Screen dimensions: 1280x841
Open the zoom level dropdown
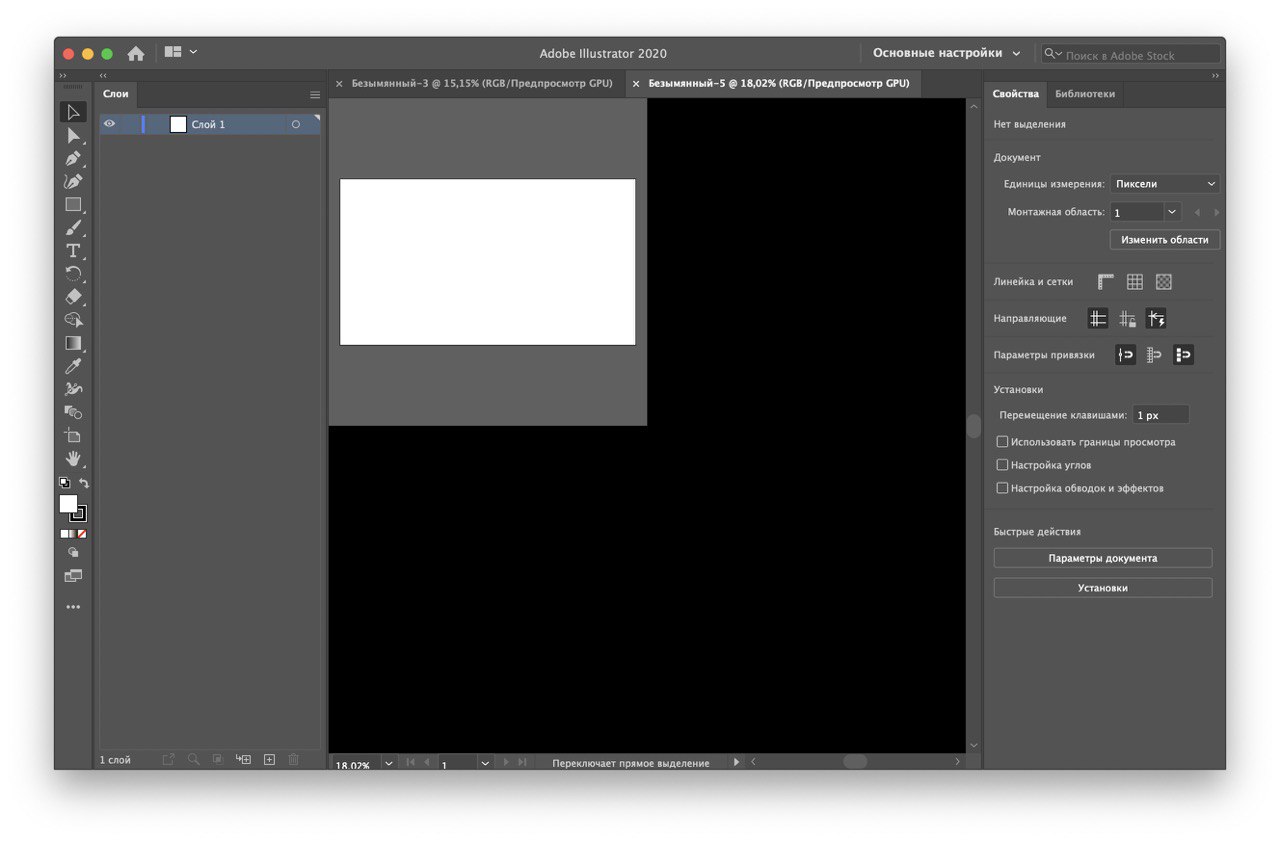click(388, 764)
